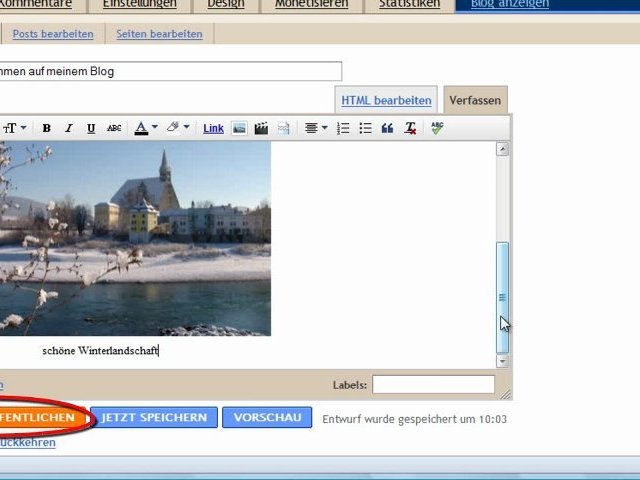
Task: Toggle underline text formatting
Action: (91, 128)
